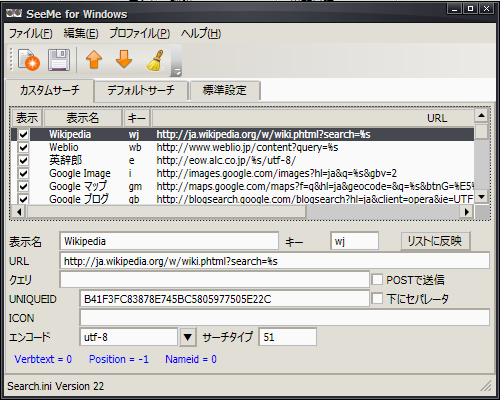Viewport: 500px width, 400px height.
Task: Open the エンコード dropdown arrow
Action: [188, 337]
